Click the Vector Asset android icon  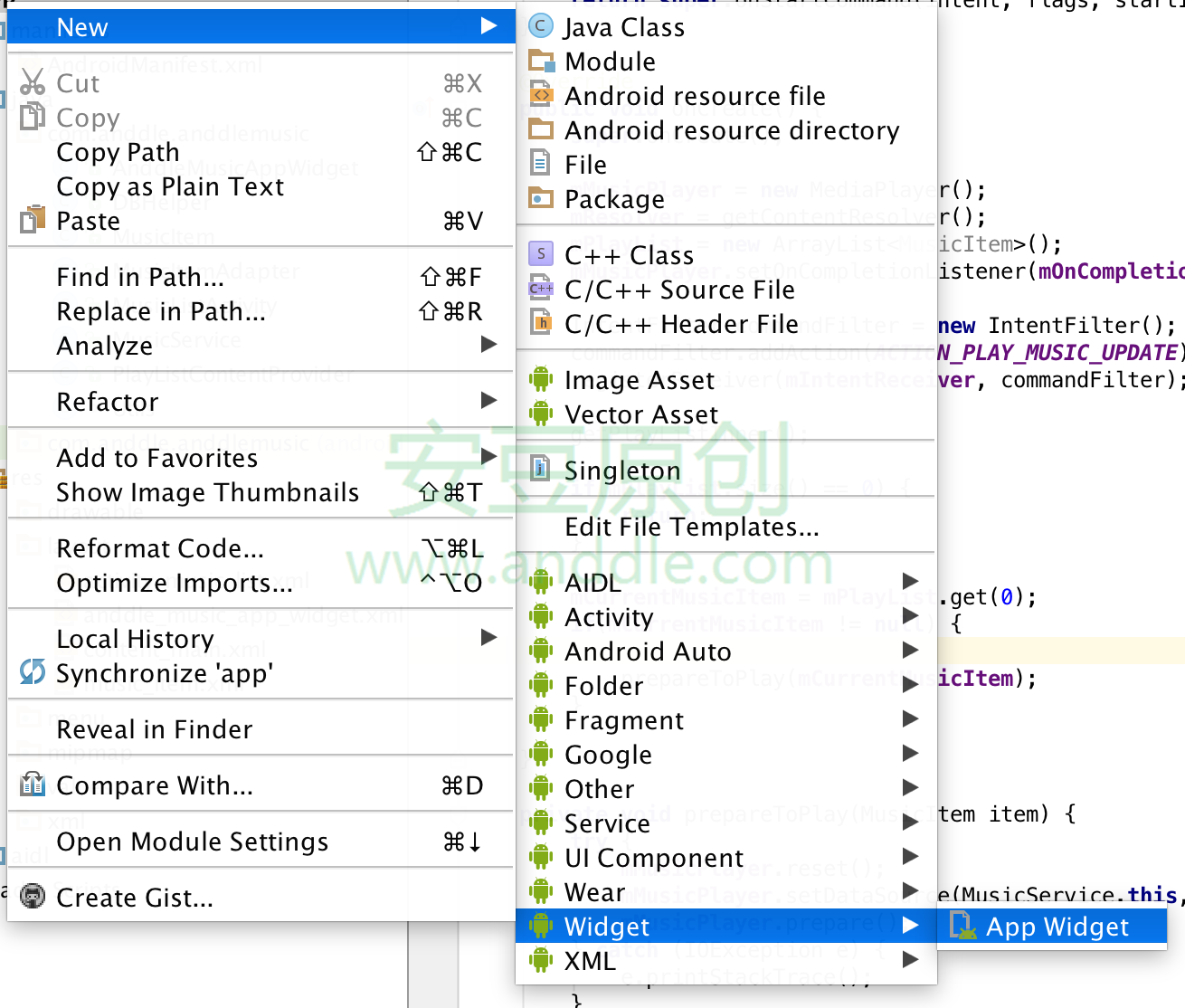coord(541,414)
